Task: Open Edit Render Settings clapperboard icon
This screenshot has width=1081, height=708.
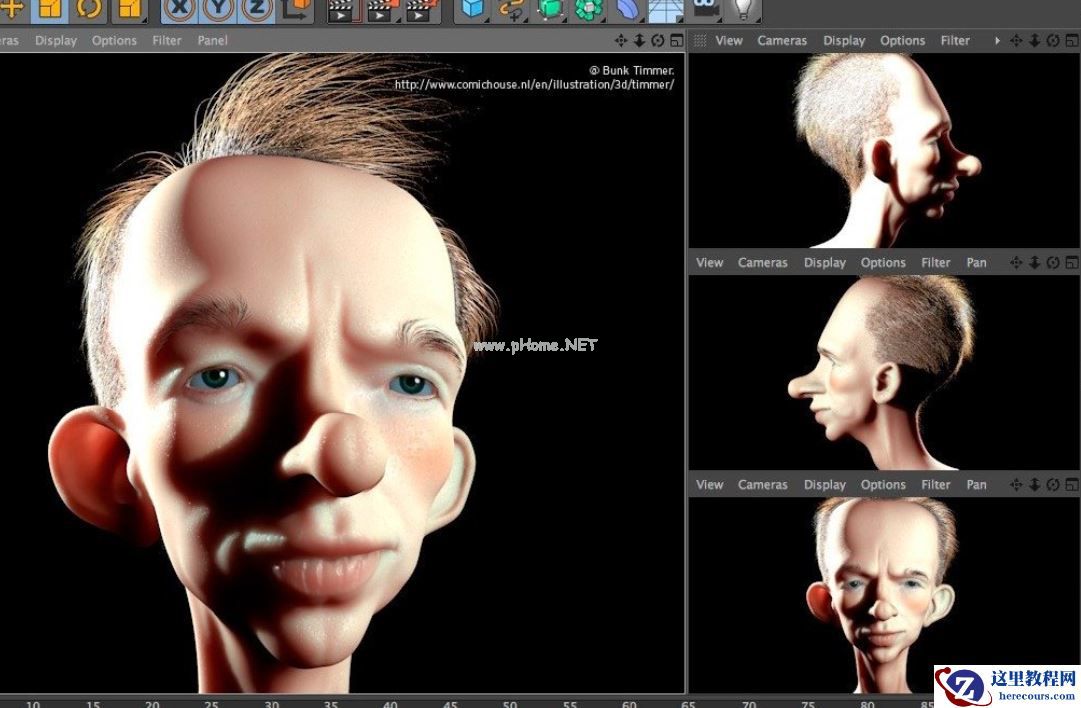Action: click(x=420, y=11)
